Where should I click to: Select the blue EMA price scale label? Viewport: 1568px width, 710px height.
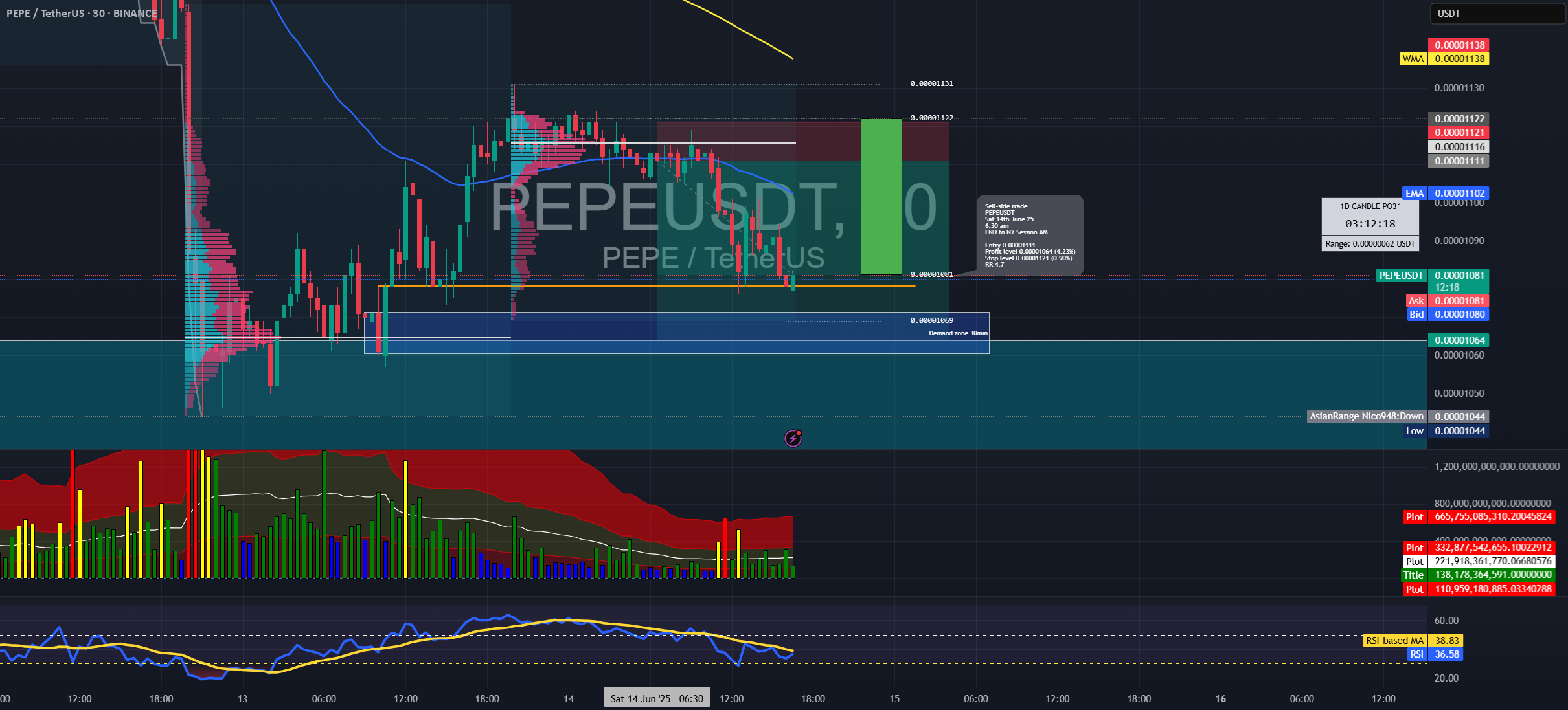tap(1414, 193)
